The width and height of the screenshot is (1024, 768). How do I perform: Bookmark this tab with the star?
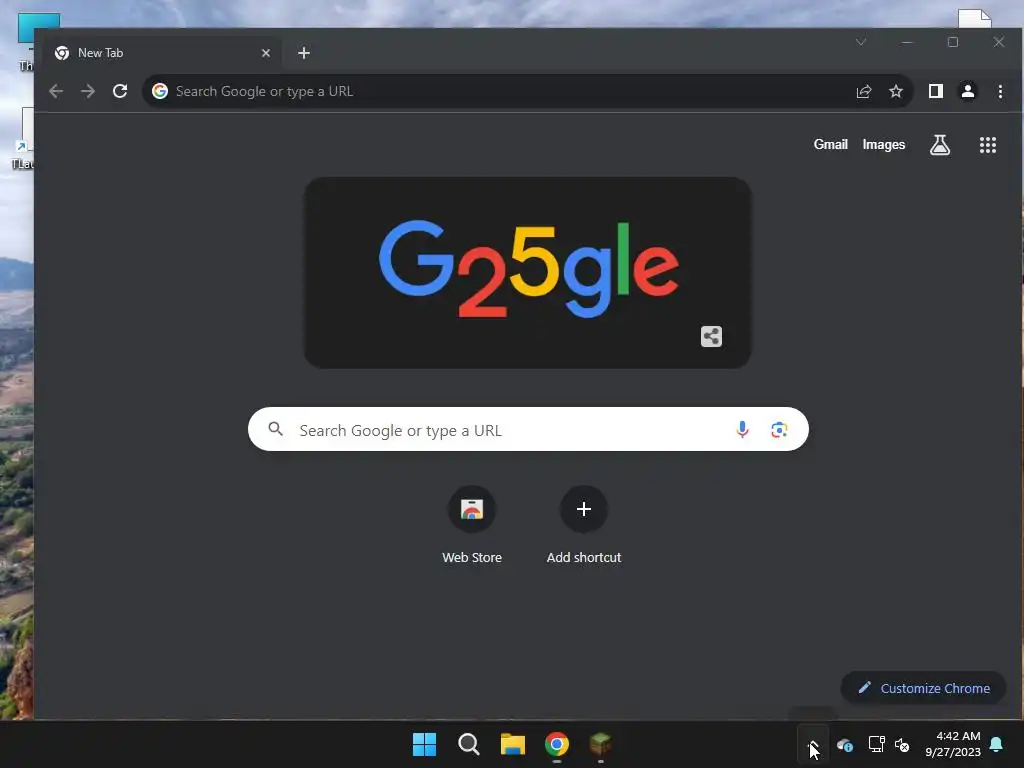(896, 91)
